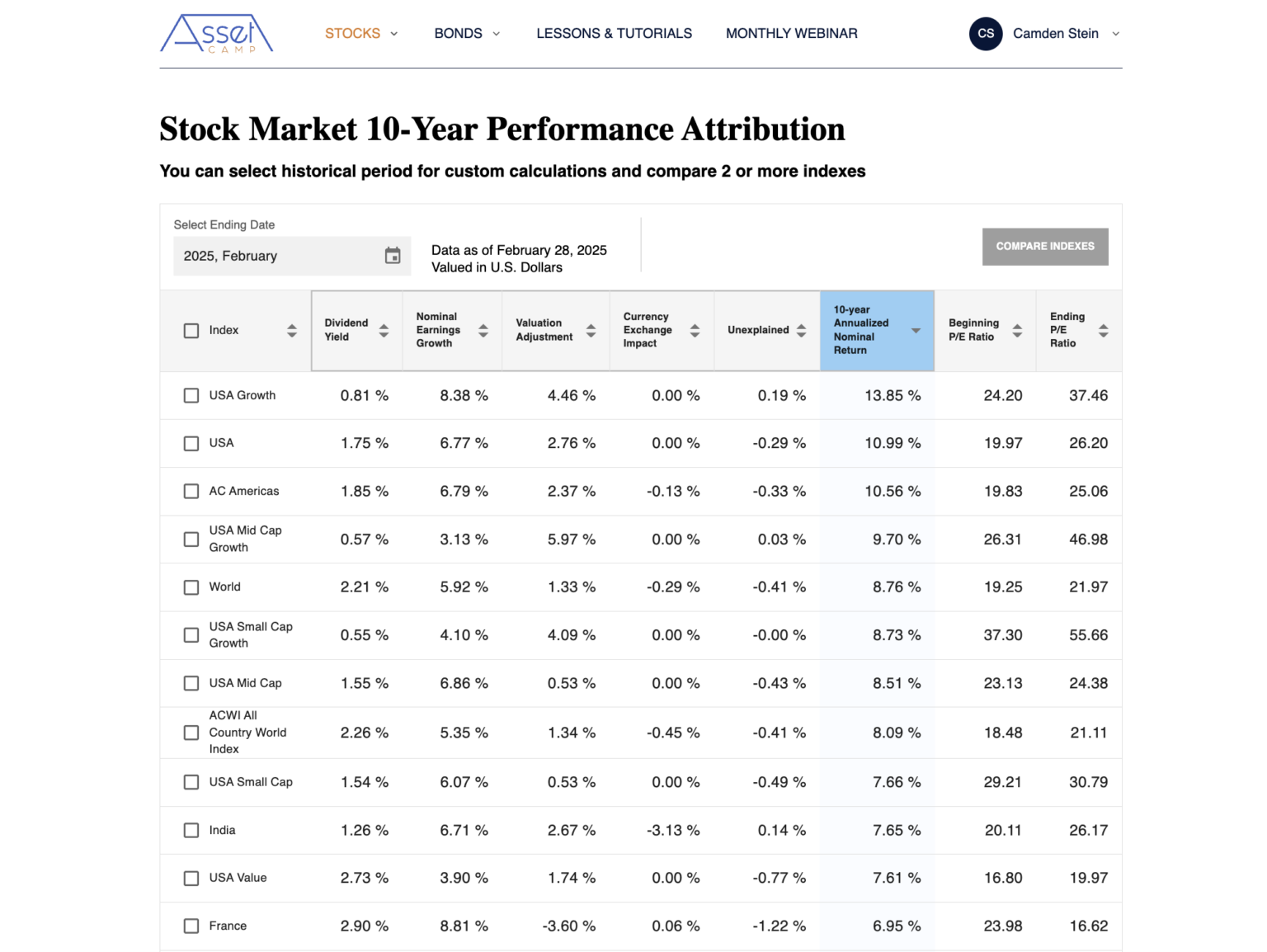Viewport: 1267px width, 952px height.
Task: Check the India index checkbox
Action: tap(191, 830)
